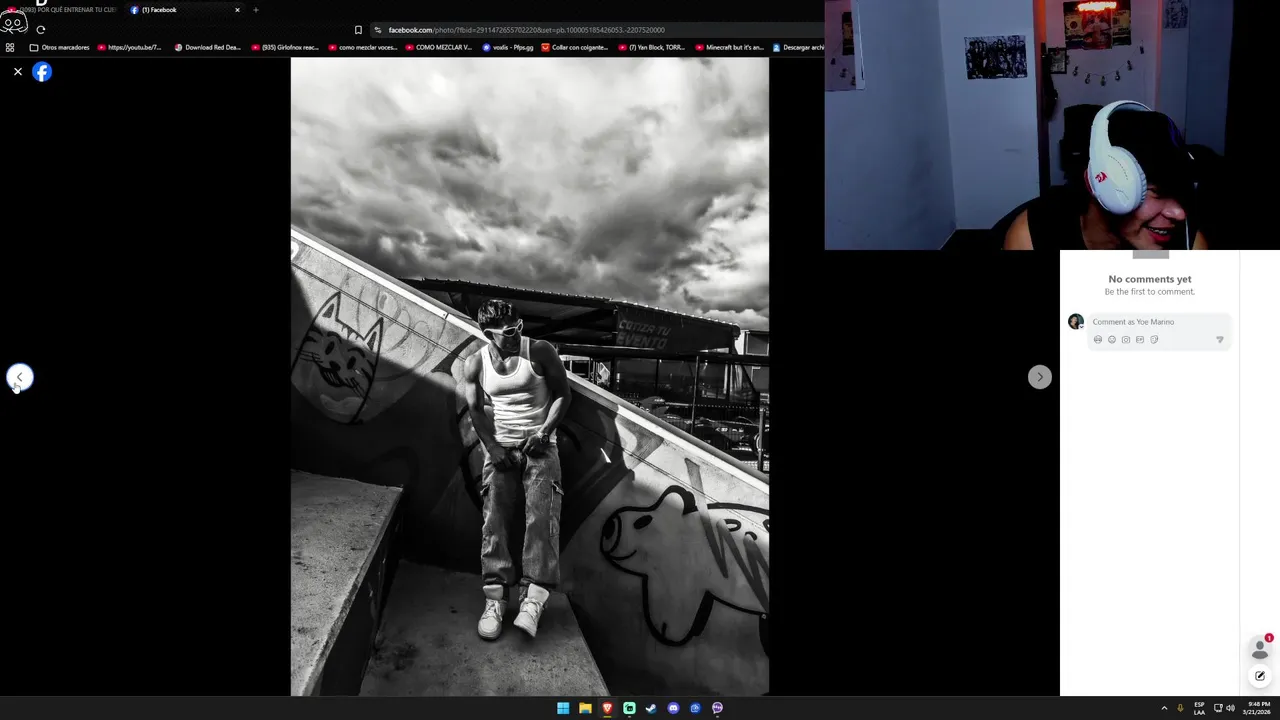Open the 'Minecraft but it's an...' bookmark
This screenshot has height=720, width=1280.
pos(729,47)
